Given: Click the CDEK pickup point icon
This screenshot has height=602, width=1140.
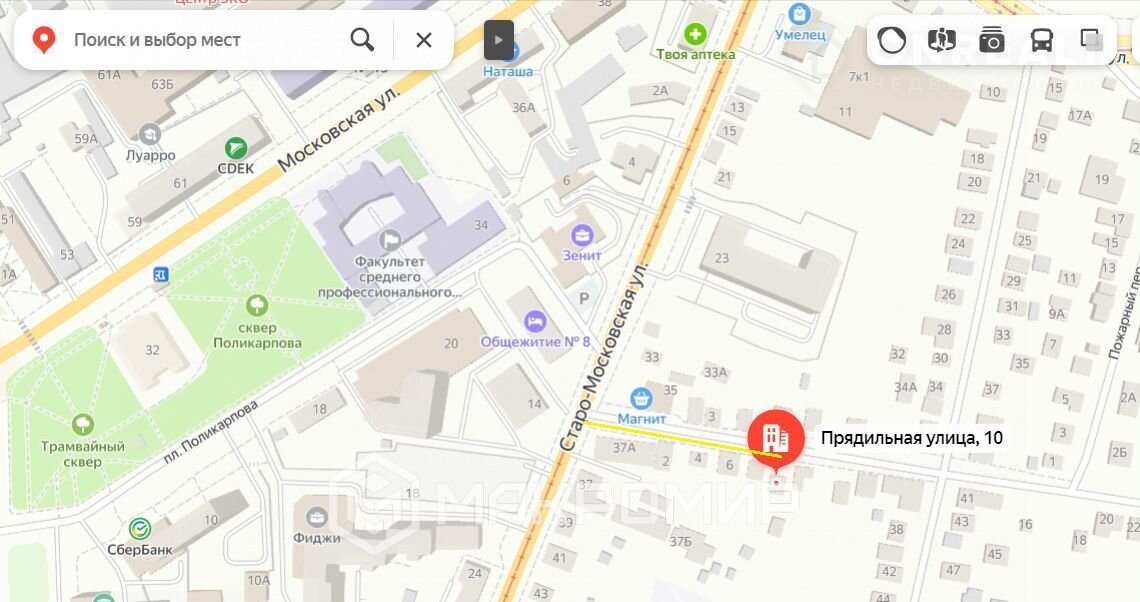Looking at the screenshot, I should [236, 149].
